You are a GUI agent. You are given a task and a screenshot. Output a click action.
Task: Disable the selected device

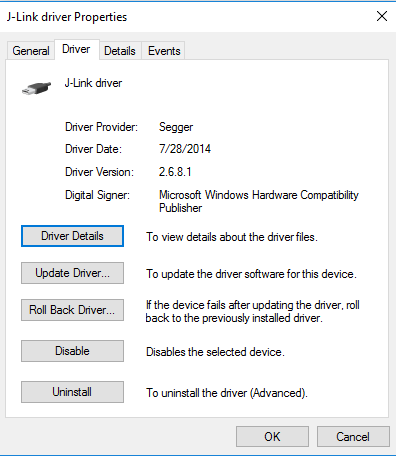[x=72, y=351]
